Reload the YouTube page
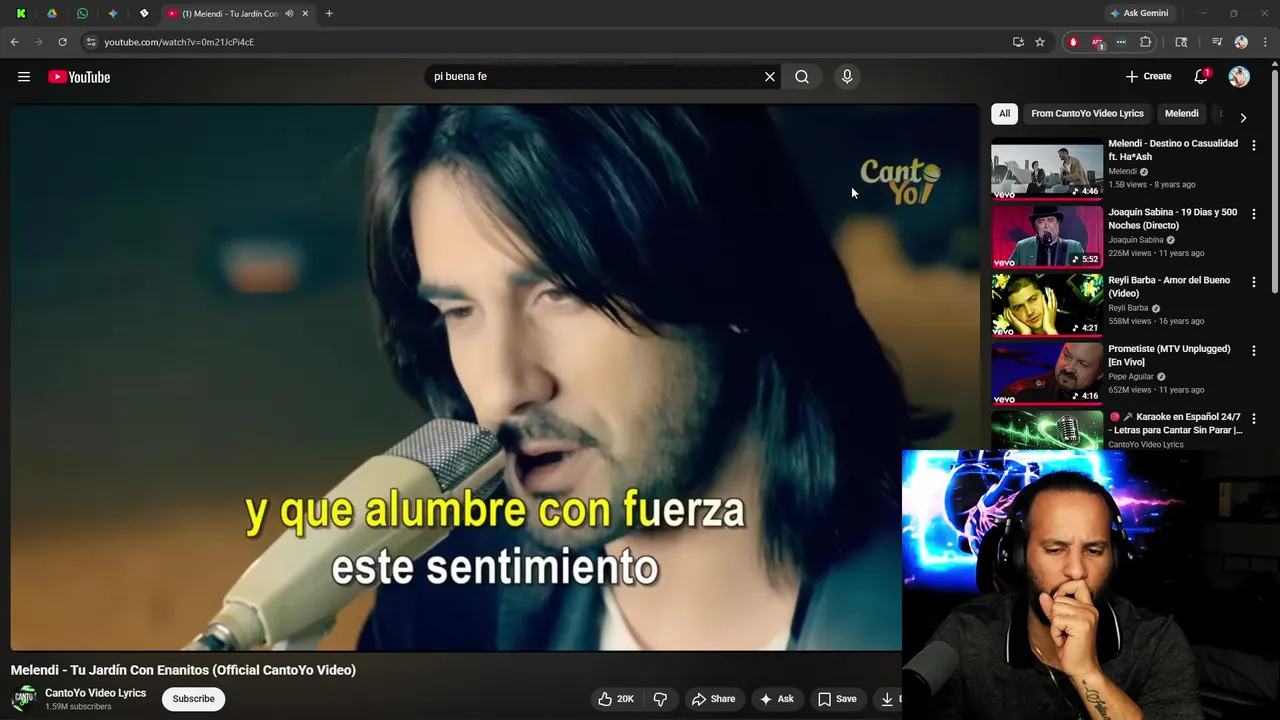This screenshot has width=1280, height=720. 62,42
